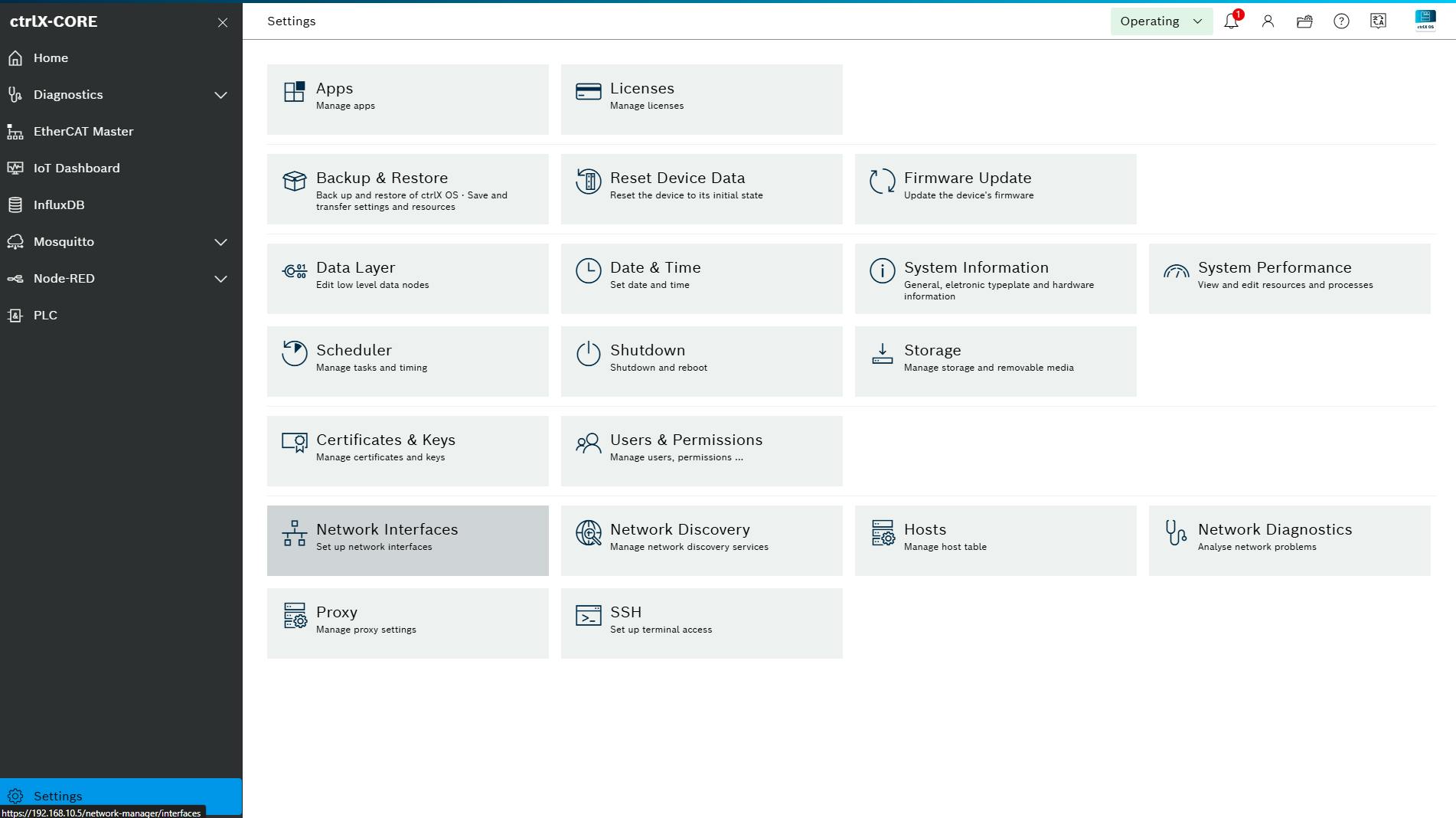This screenshot has height=818, width=1456.
Task: Click the Scheduler timer icon
Action: 295,354
